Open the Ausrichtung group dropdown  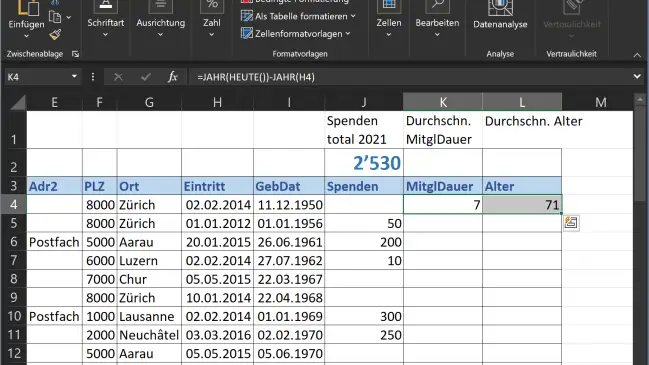(161, 35)
